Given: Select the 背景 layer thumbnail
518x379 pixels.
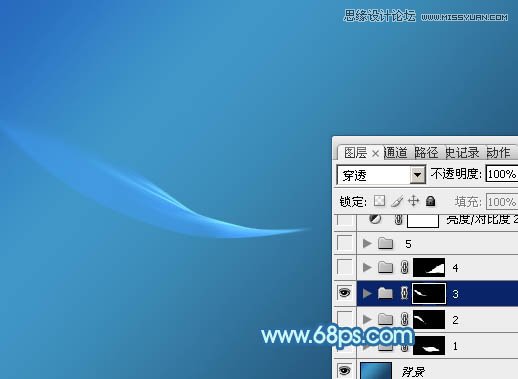Looking at the screenshot, I should click(376, 371).
